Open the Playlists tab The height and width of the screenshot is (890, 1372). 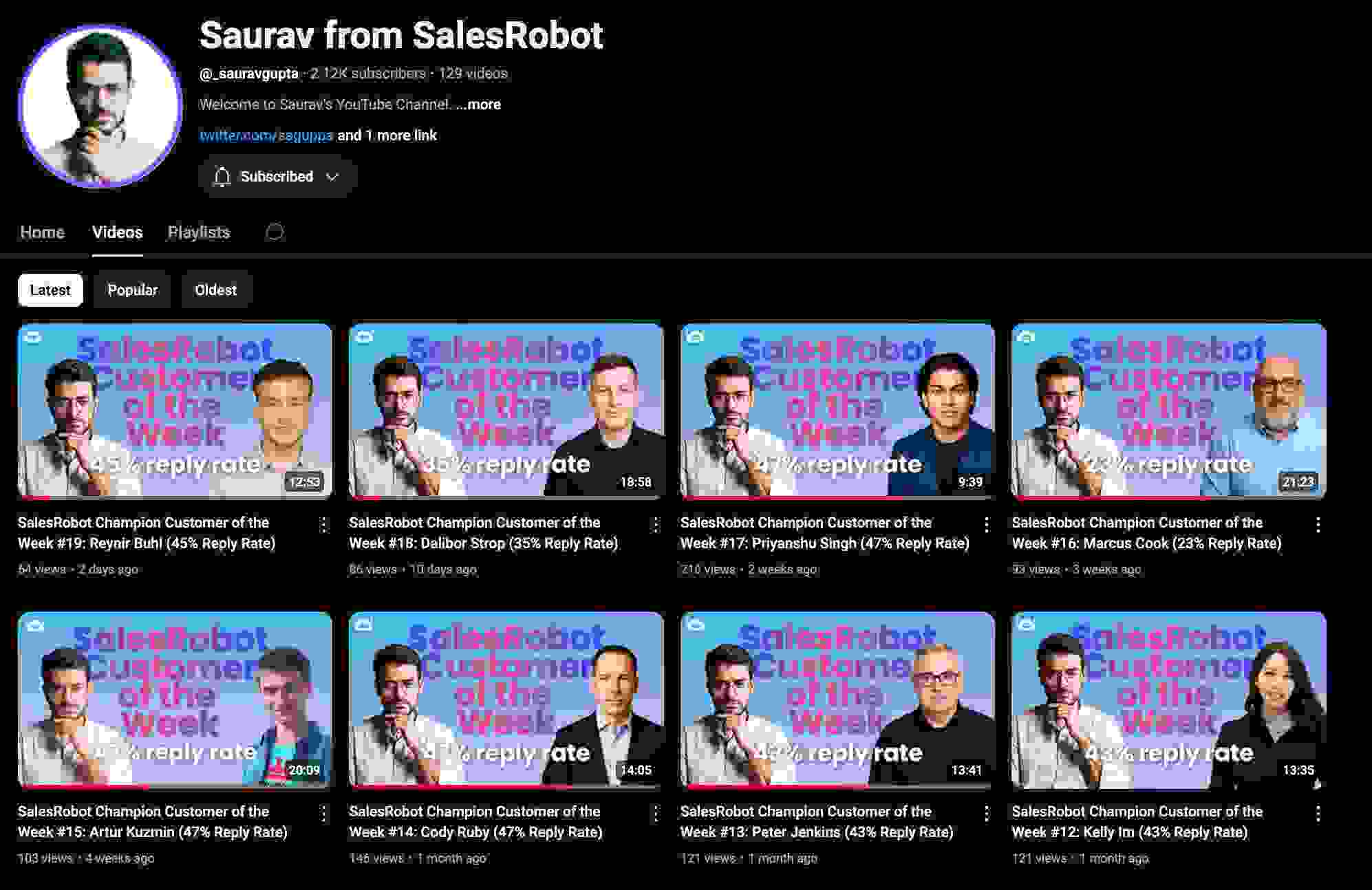pyautogui.click(x=198, y=232)
